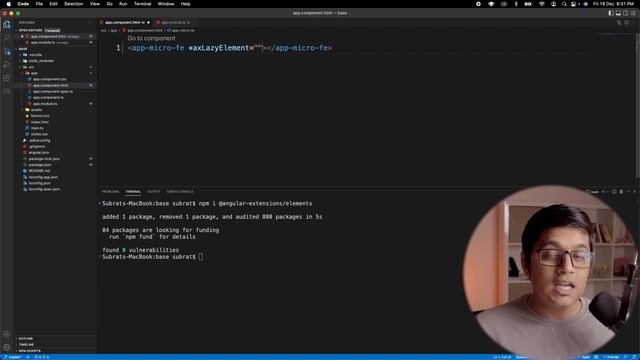Open package.json in file tree

(40, 165)
